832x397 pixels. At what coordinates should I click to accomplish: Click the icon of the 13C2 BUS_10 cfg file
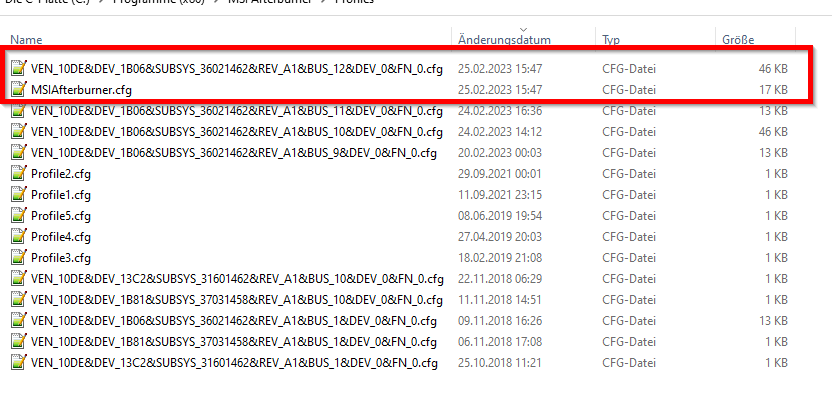[19, 278]
